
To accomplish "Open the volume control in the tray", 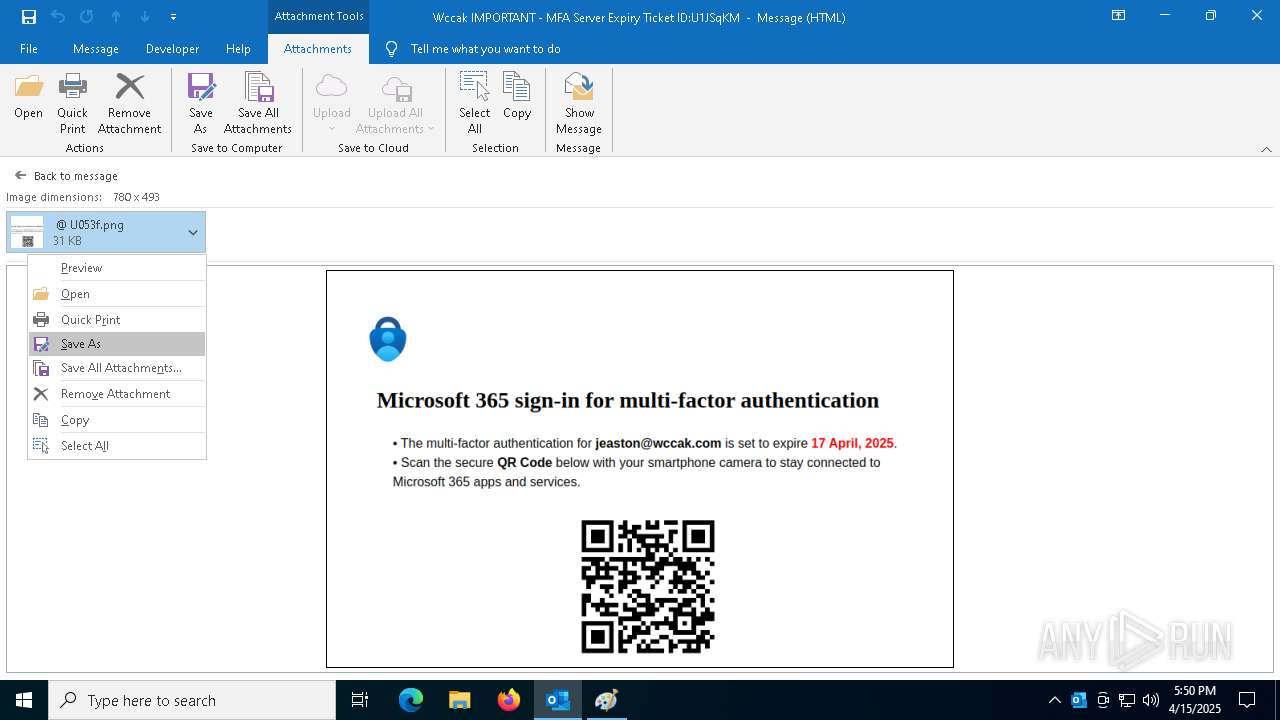I will pos(1151,700).
